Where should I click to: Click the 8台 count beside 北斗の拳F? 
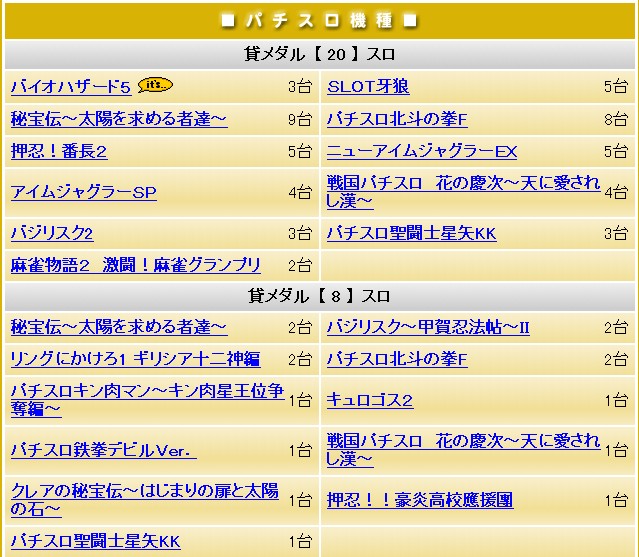coord(616,119)
